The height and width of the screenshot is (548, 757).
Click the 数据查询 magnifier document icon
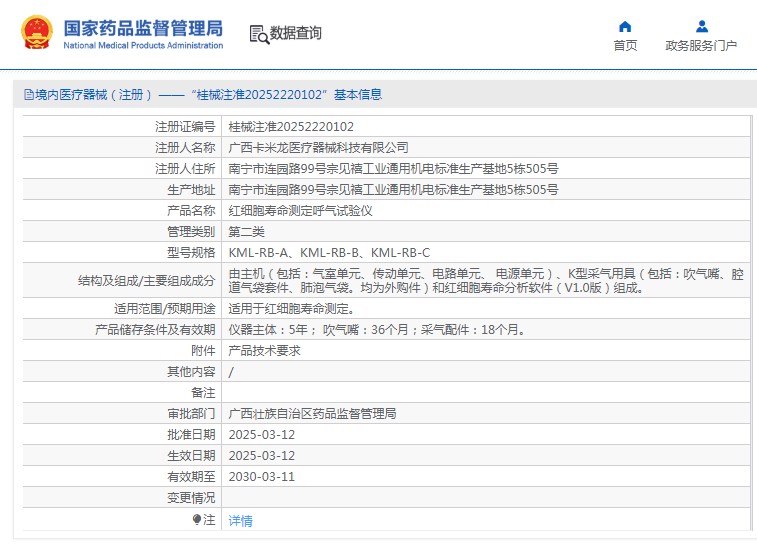(259, 34)
